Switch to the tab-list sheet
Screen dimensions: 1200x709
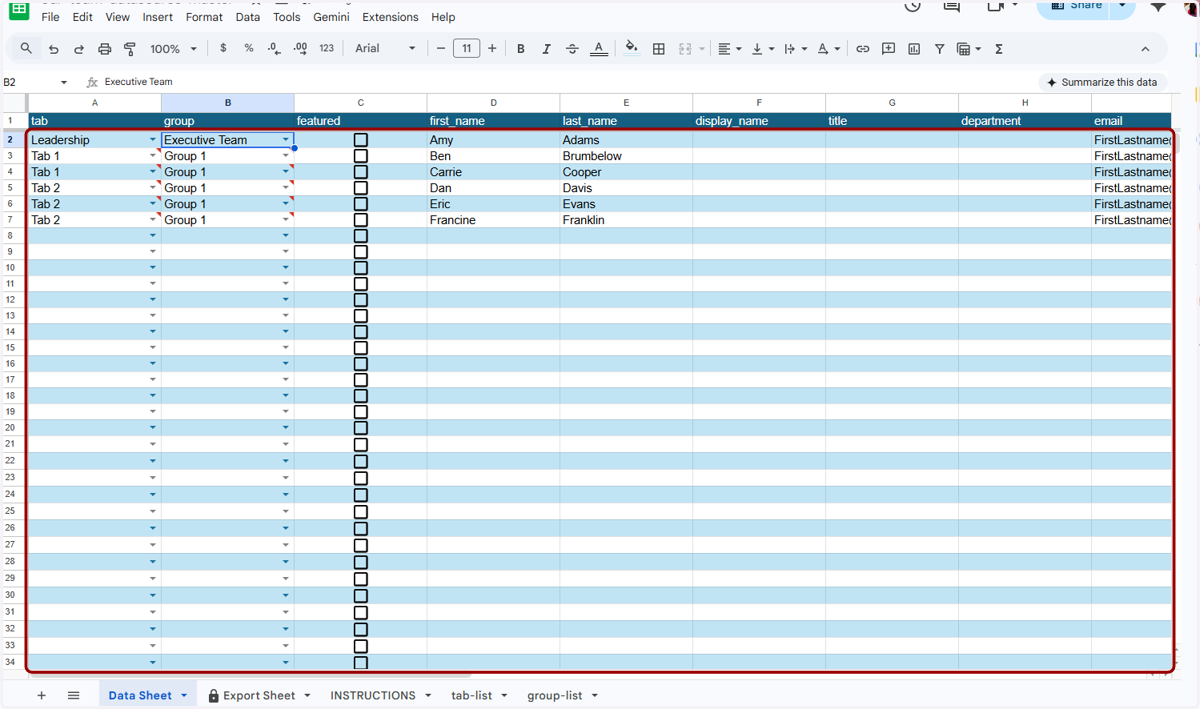tap(472, 695)
